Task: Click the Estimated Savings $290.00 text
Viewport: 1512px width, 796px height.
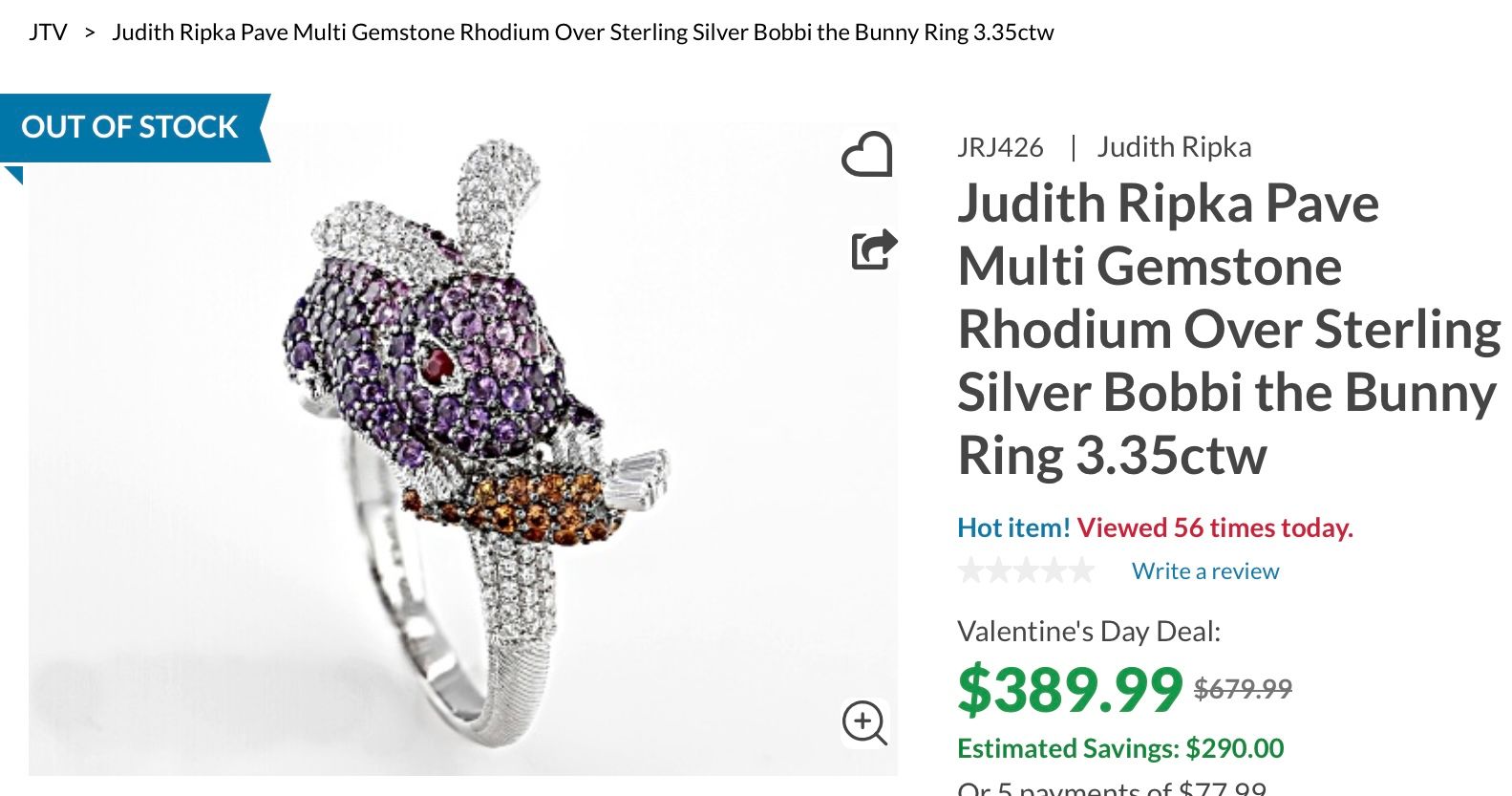Action: coord(1120,748)
